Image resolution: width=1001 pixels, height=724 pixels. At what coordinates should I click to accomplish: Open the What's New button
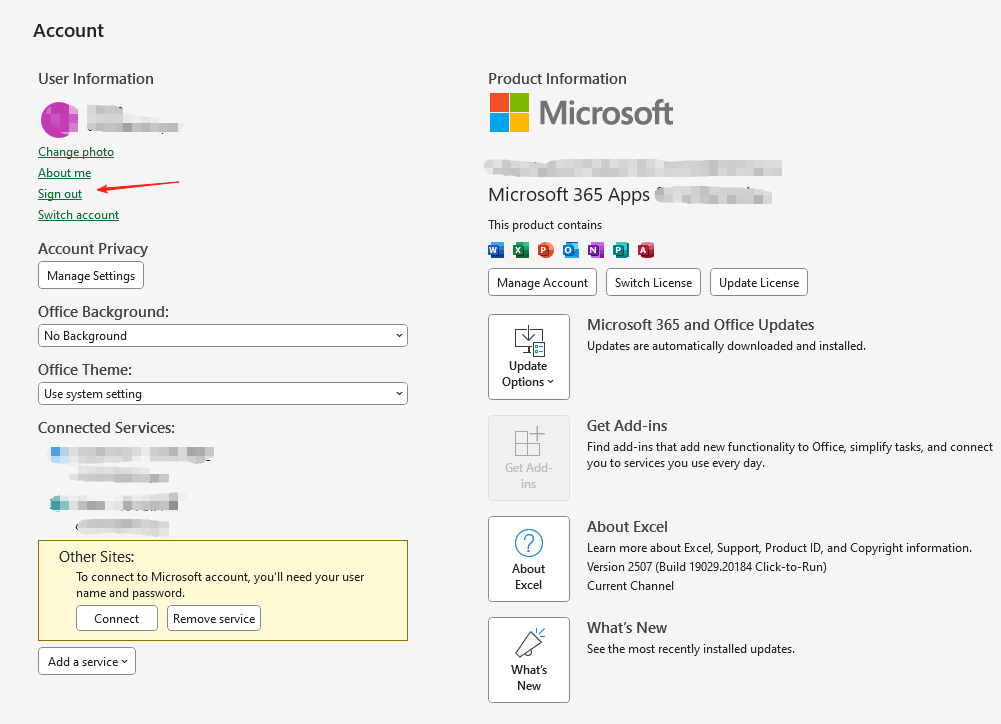pos(528,660)
